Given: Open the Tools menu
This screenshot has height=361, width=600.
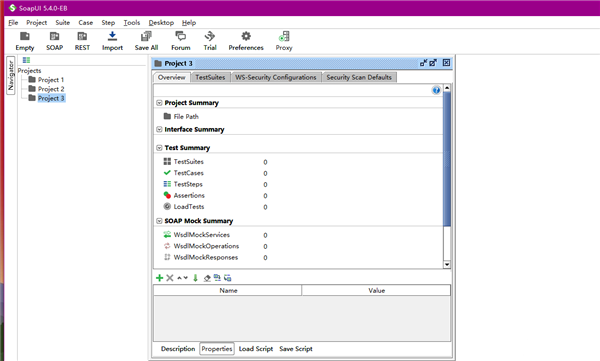Looking at the screenshot, I should (132, 23).
